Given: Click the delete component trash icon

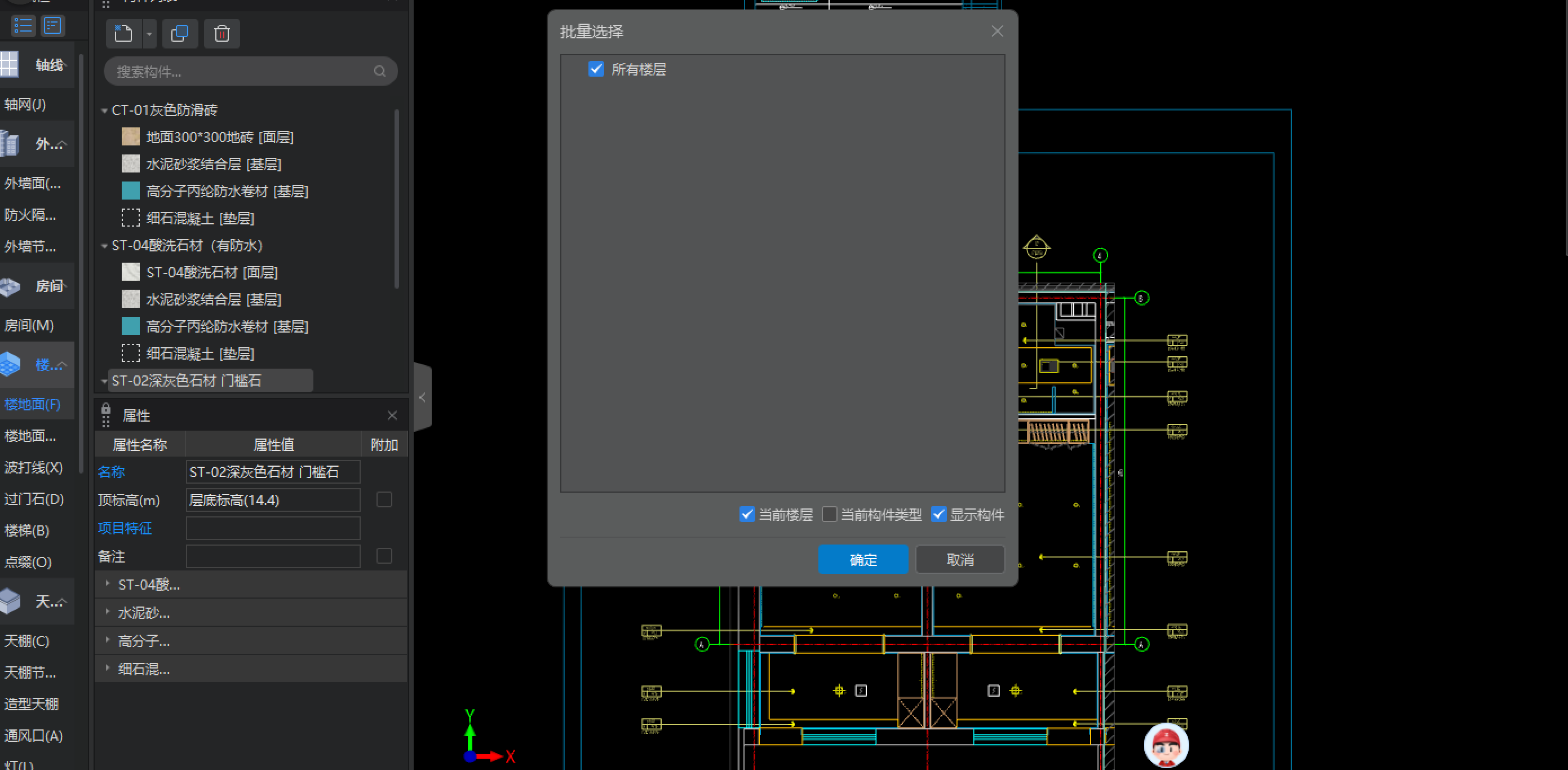Looking at the screenshot, I should click(x=222, y=33).
